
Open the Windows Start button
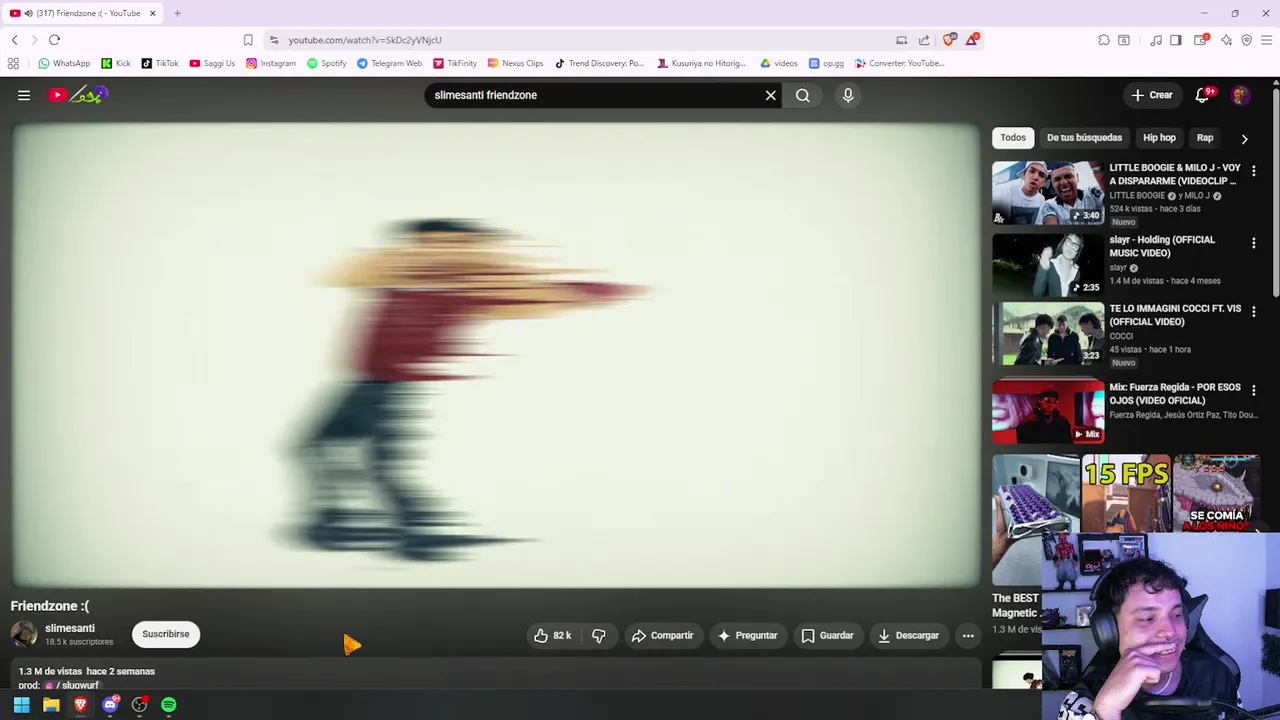click(x=21, y=705)
